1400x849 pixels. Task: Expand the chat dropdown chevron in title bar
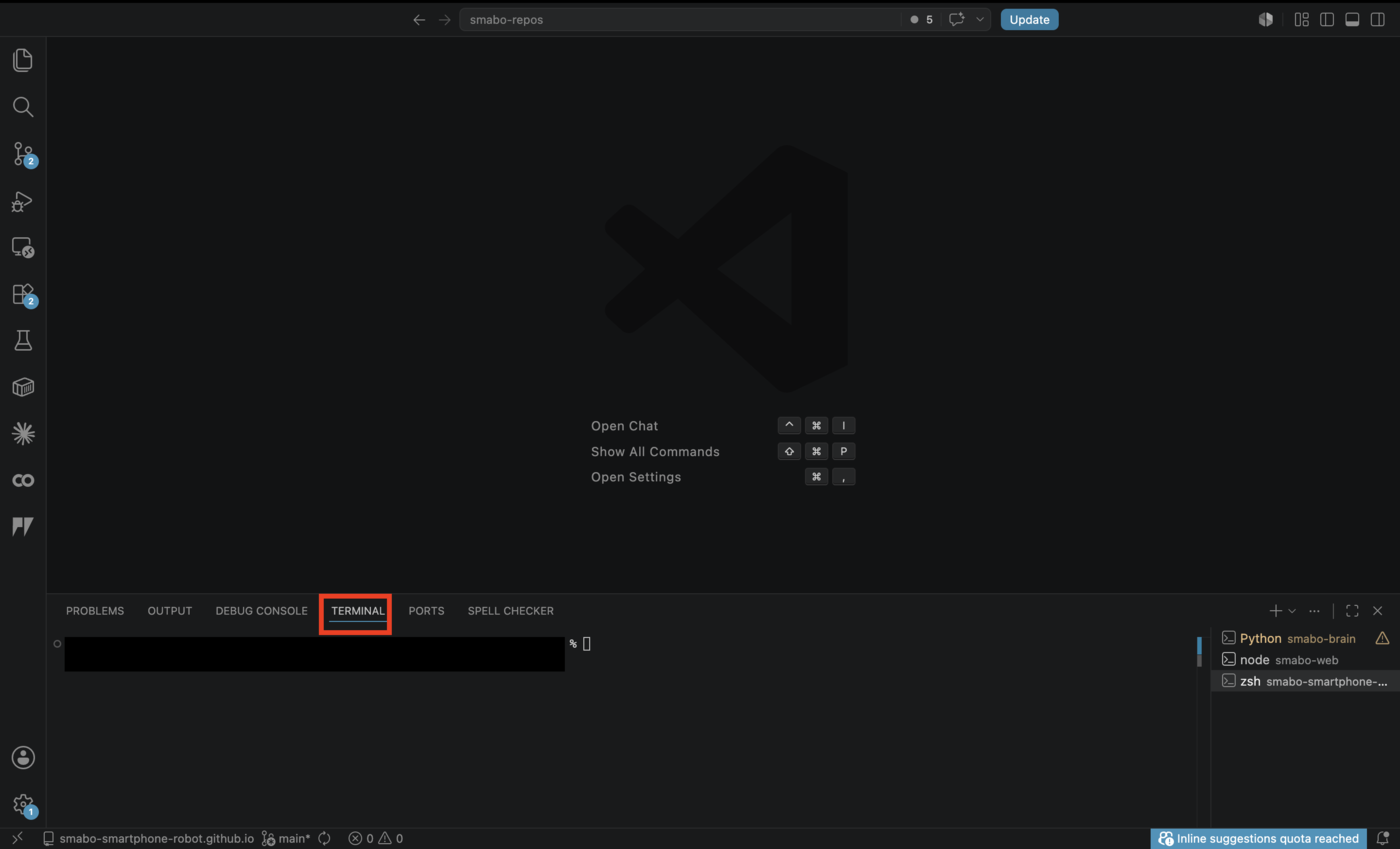coord(980,19)
